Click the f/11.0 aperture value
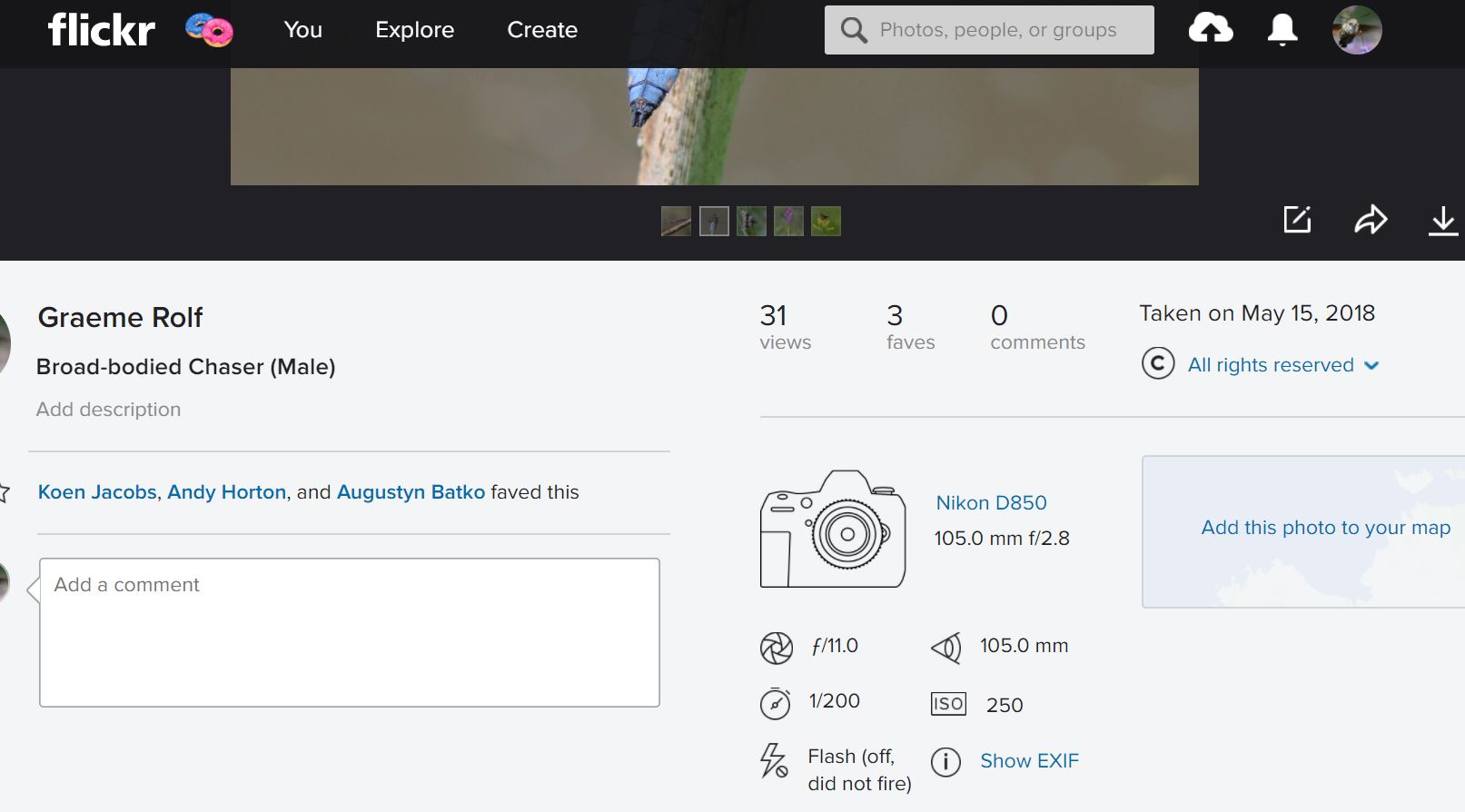 (x=835, y=646)
